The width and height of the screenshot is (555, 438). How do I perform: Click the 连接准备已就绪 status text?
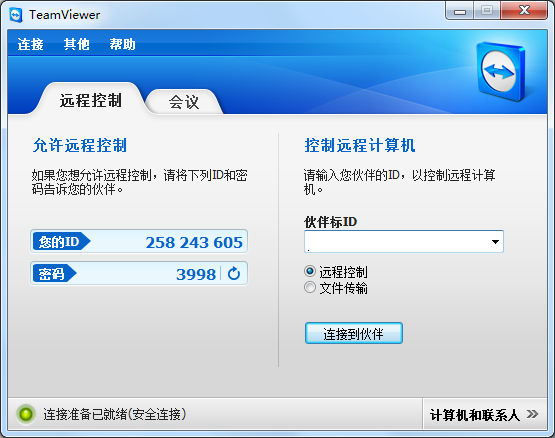(115, 414)
